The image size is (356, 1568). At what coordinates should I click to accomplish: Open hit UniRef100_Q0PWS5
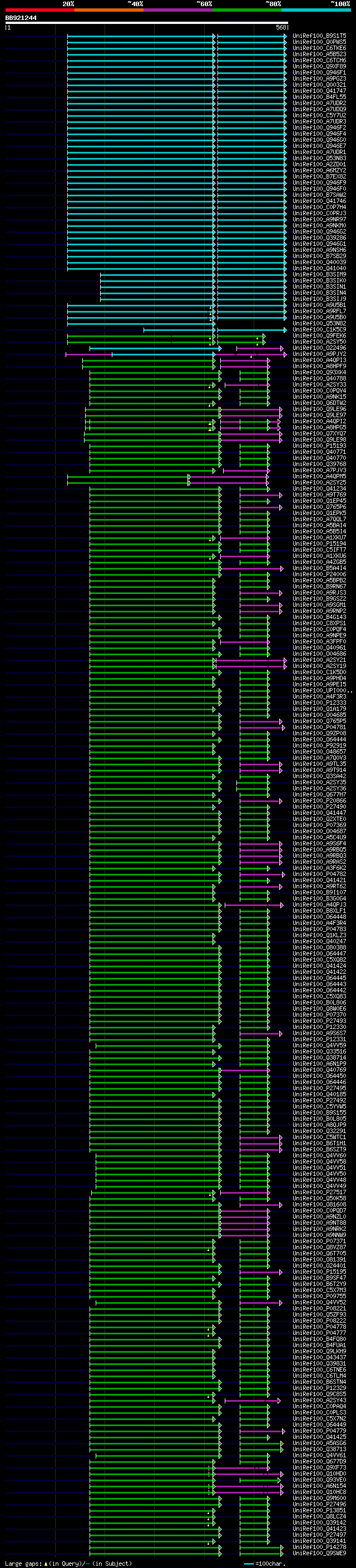pyautogui.click(x=319, y=42)
